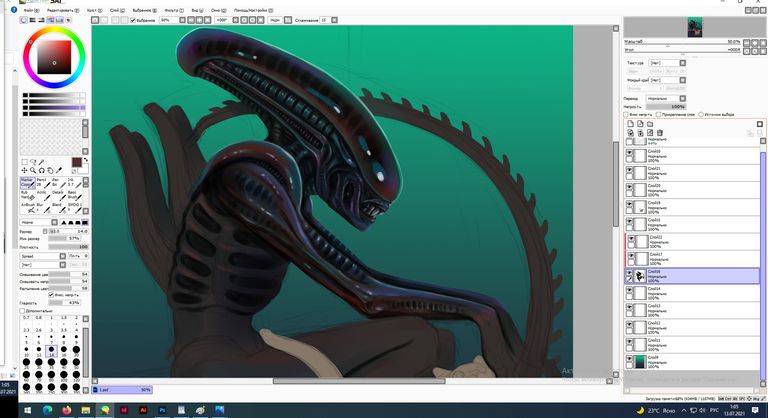Toggle visibility of layer Слой20
Viewport: 768px width, 418px height.
click(630, 187)
